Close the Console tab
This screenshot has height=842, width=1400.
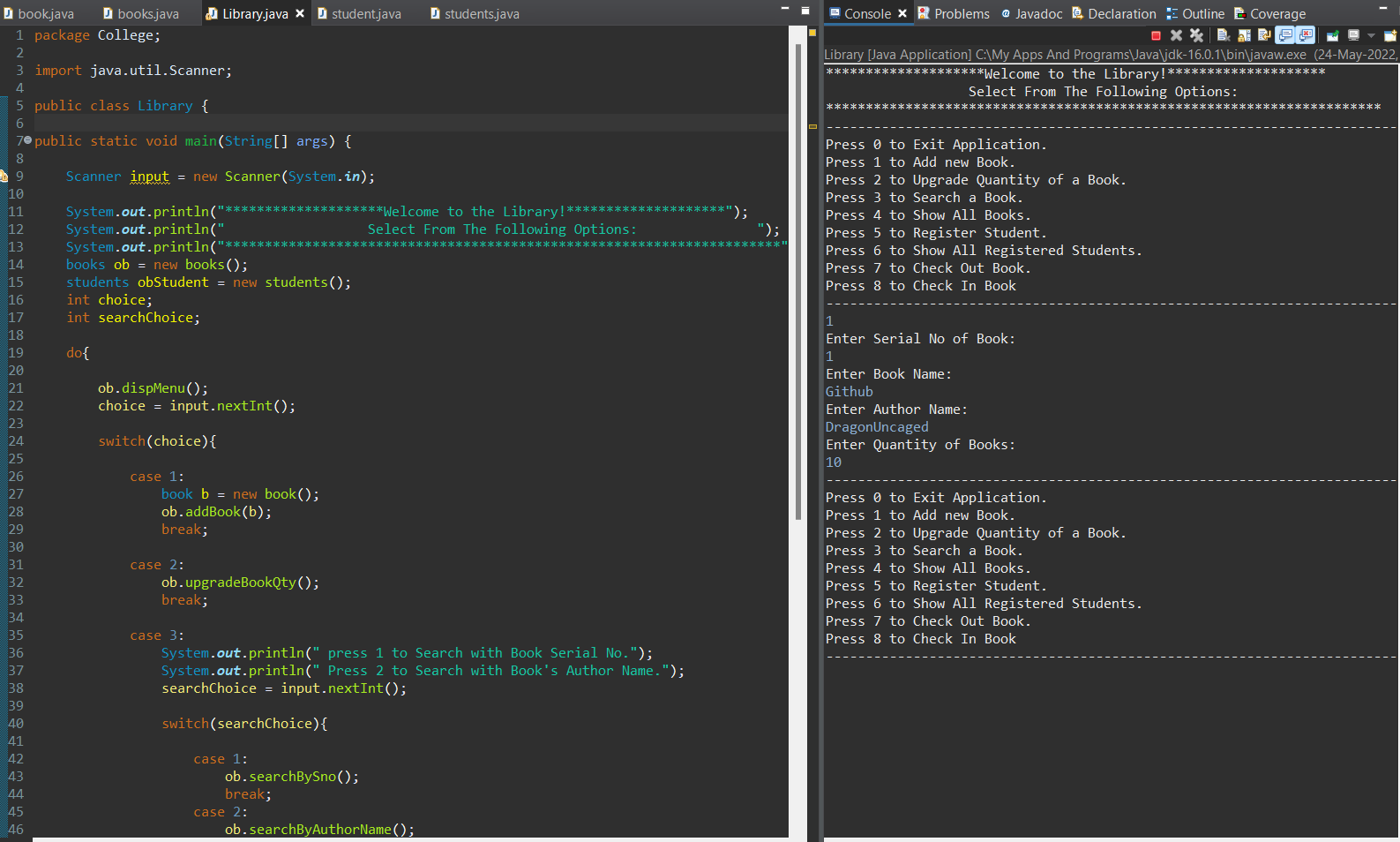(x=902, y=13)
